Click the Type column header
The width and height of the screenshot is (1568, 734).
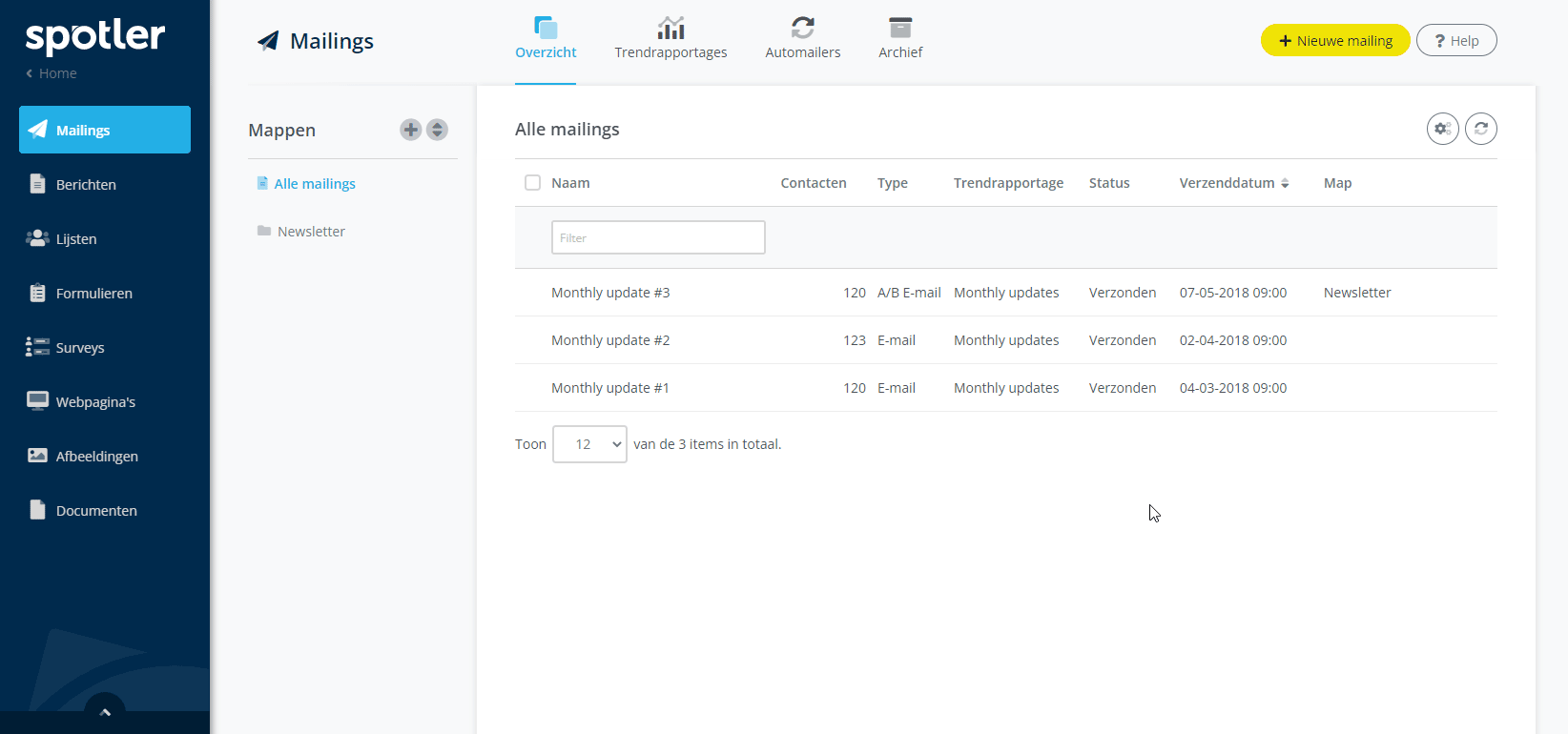click(893, 183)
